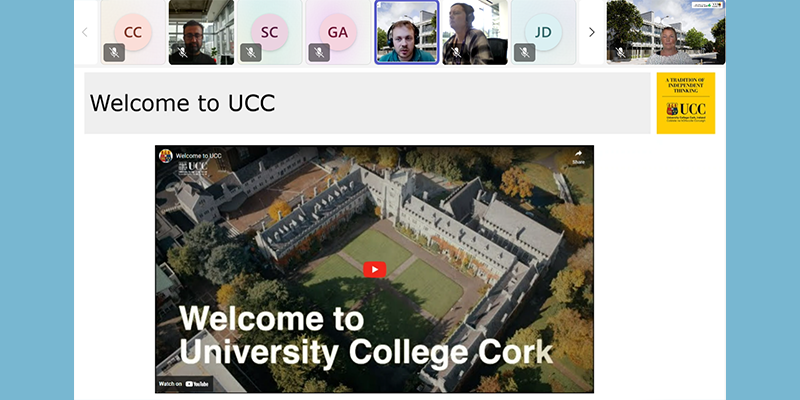Click the yellow UCC logo banner

(686, 103)
